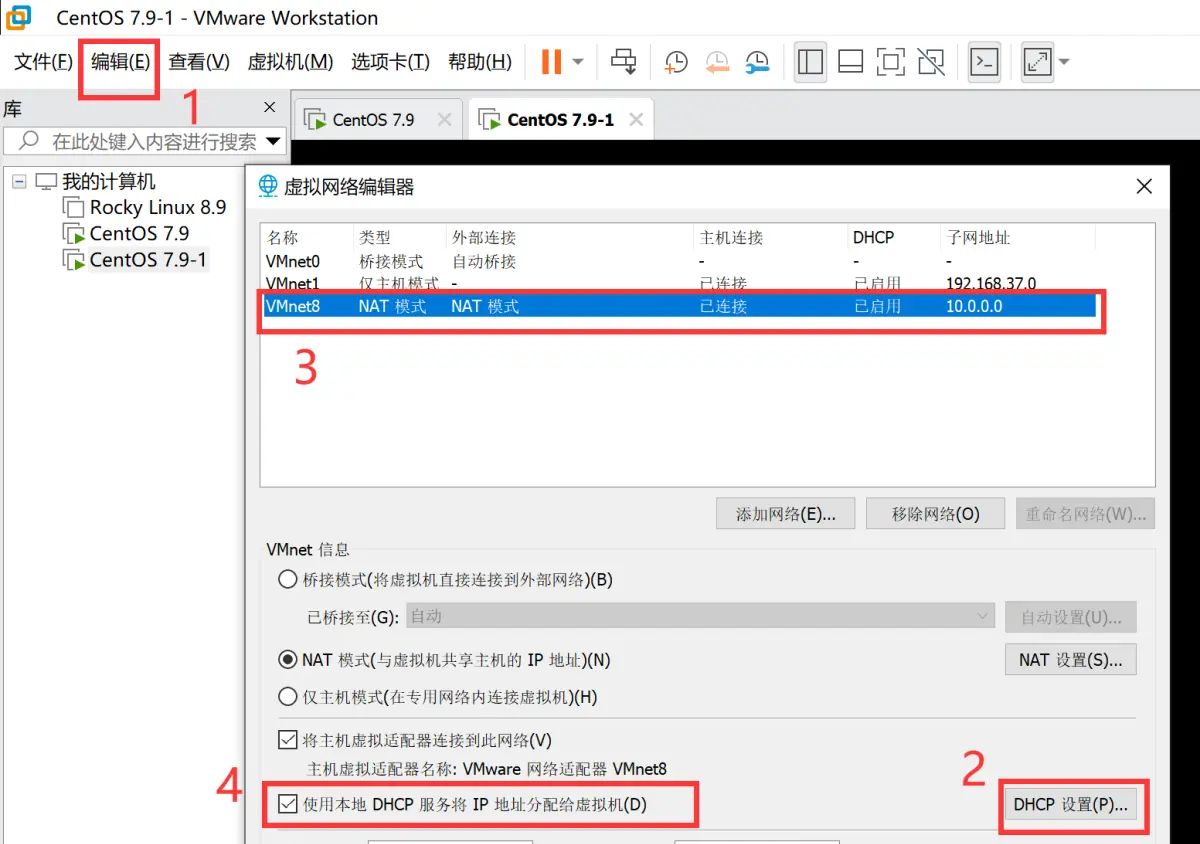Viewport: 1200px width, 844px height.
Task: Open the stretch mode dropdown arrow
Action: click(1063, 61)
